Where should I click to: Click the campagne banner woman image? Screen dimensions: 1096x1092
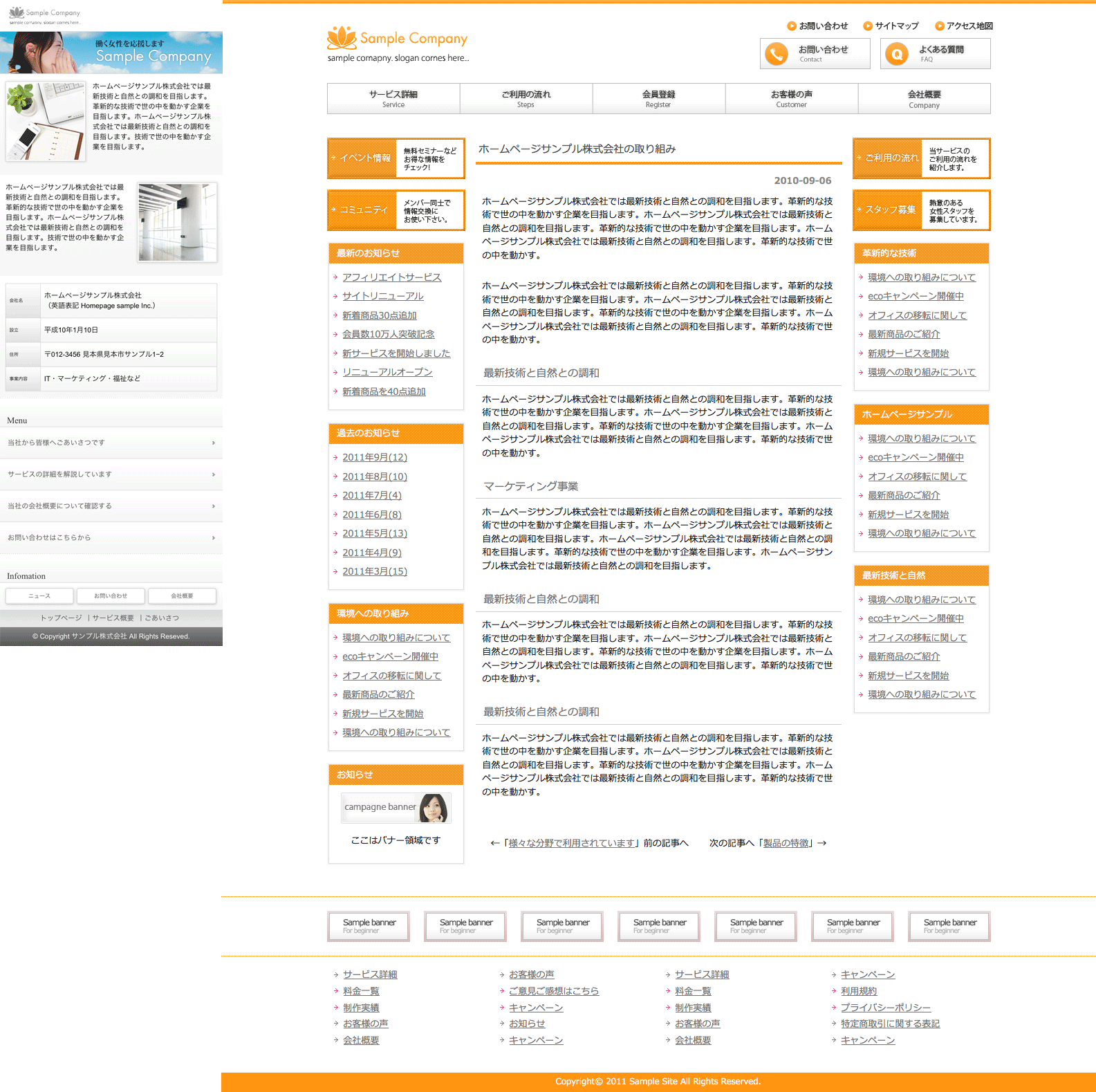(434, 807)
